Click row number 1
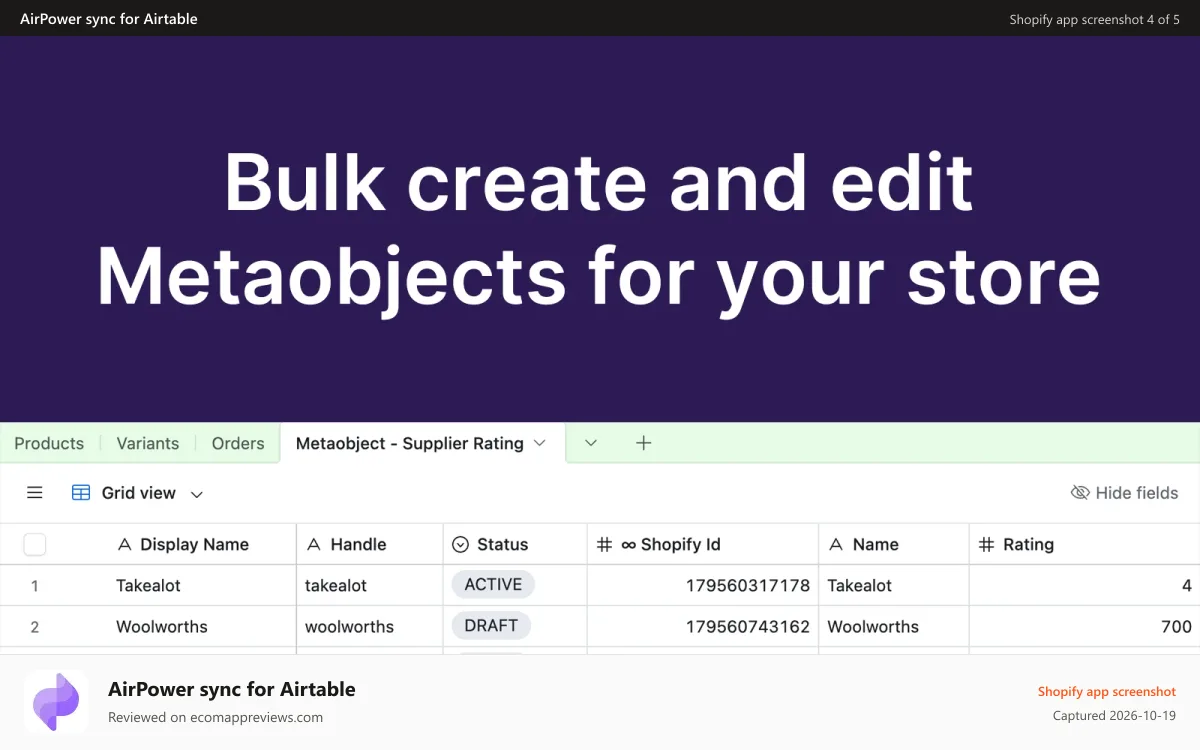Screen dimensions: 1200x750 click(35, 586)
